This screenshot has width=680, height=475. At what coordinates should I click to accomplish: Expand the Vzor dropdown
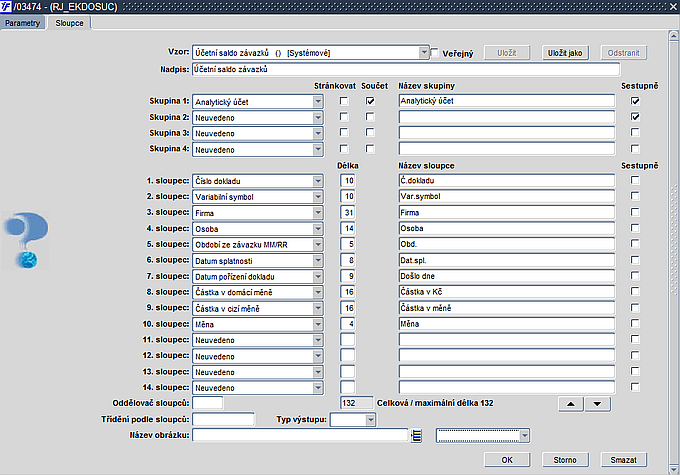click(x=424, y=52)
